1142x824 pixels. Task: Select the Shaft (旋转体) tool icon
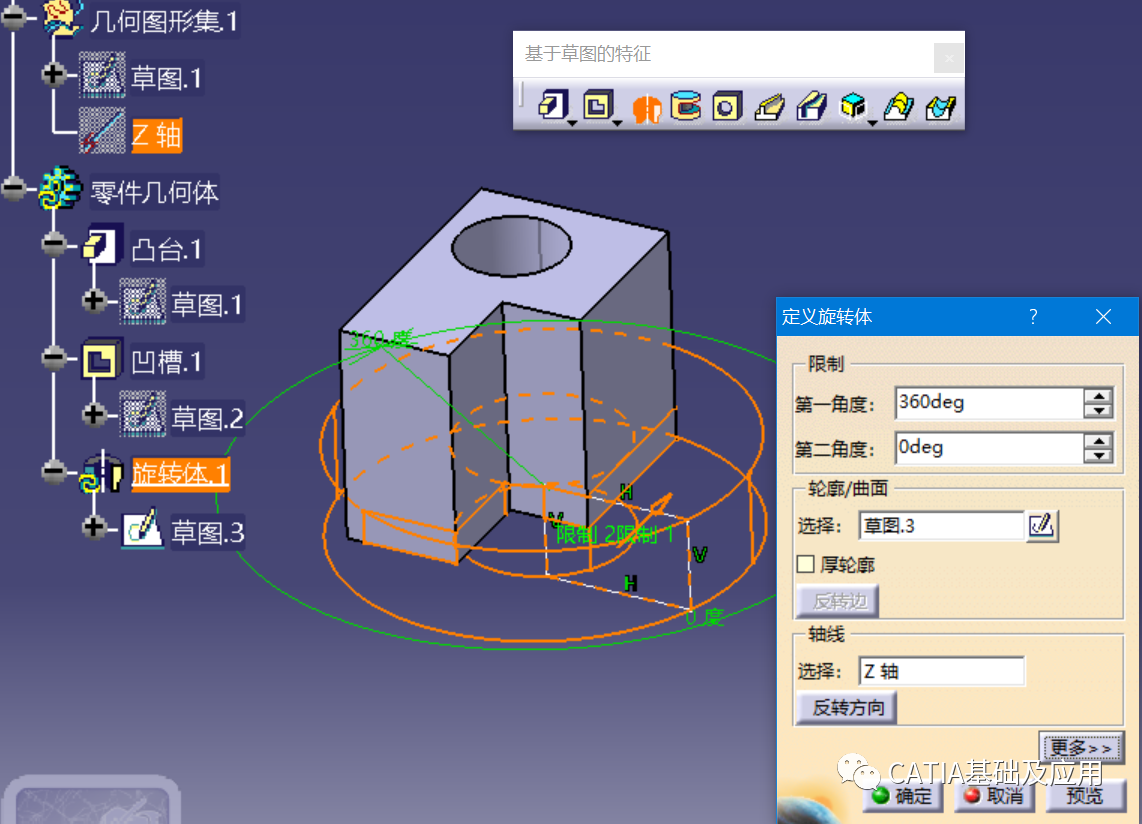pos(646,107)
